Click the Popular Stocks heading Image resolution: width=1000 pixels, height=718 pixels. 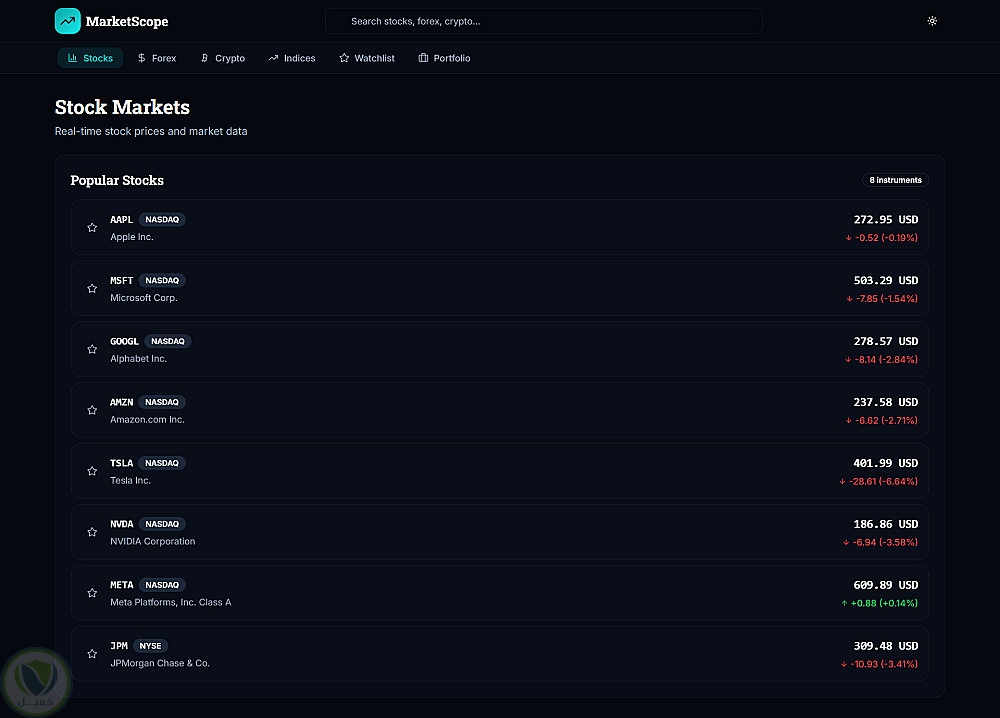tap(117, 180)
